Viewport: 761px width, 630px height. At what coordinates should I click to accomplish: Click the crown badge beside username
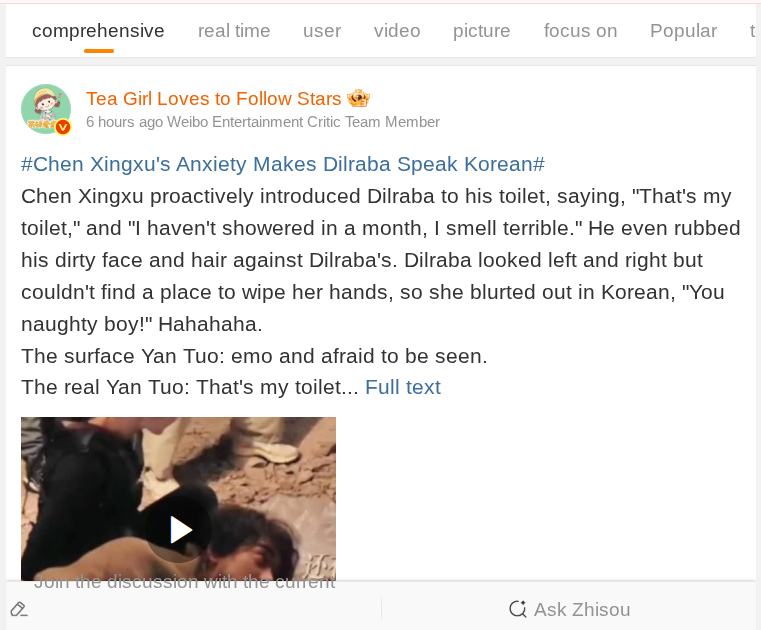(359, 98)
